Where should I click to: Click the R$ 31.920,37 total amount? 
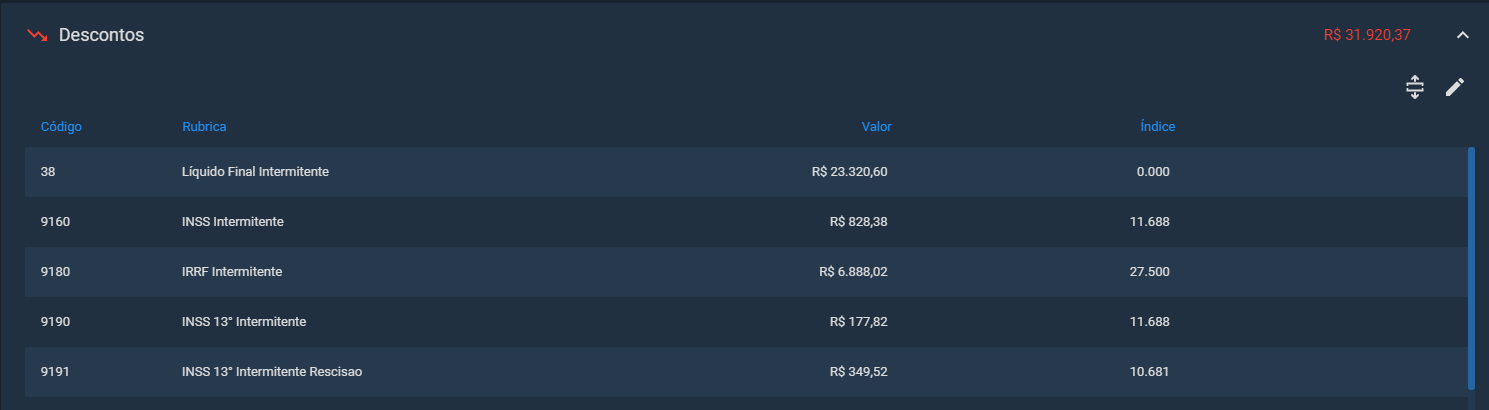[x=1367, y=35]
